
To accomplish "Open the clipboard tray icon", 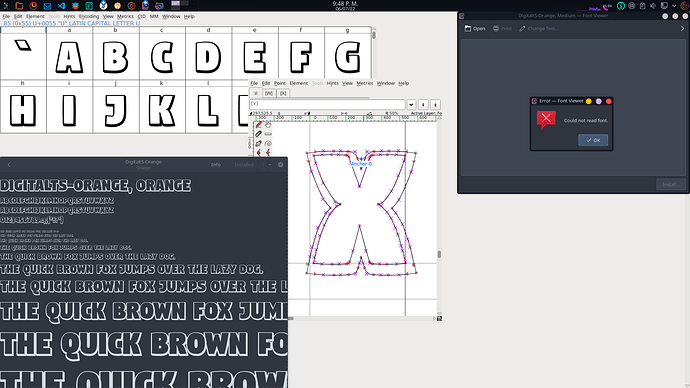I will point(642,6).
